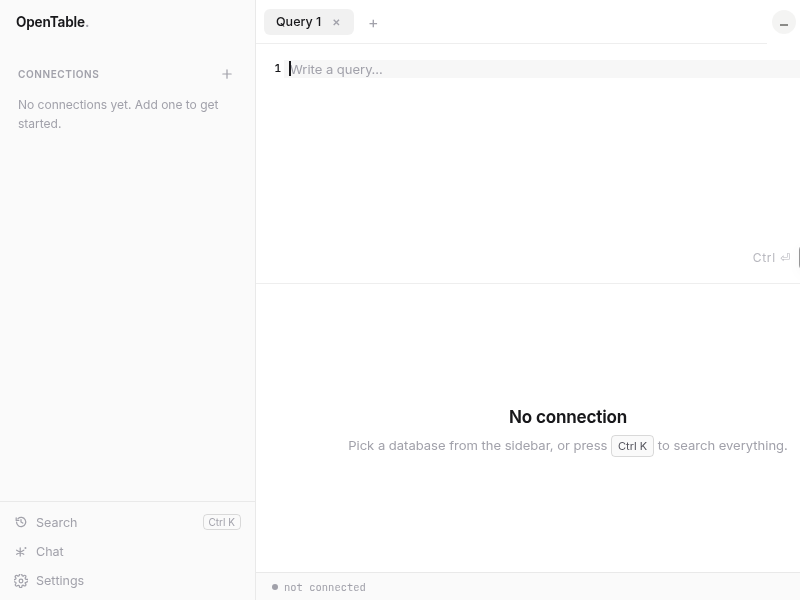This screenshot has width=800, height=600.
Task: Click the Settings gear icon
Action: (21, 581)
